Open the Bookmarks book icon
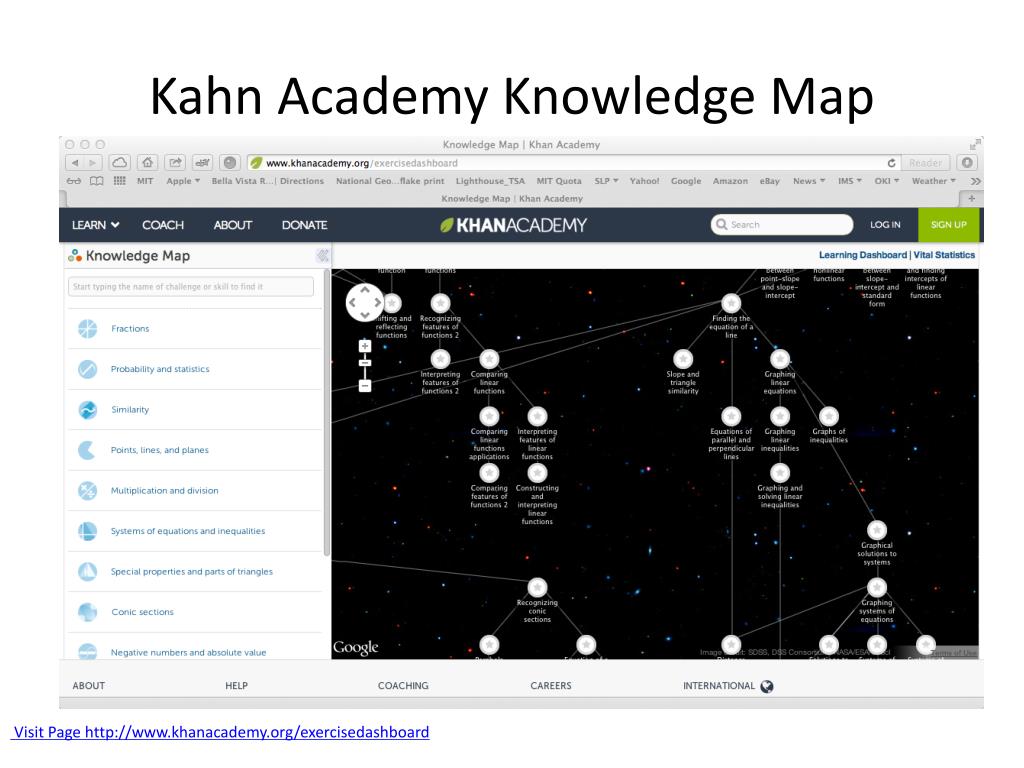The width and height of the screenshot is (1024, 768). (x=97, y=181)
